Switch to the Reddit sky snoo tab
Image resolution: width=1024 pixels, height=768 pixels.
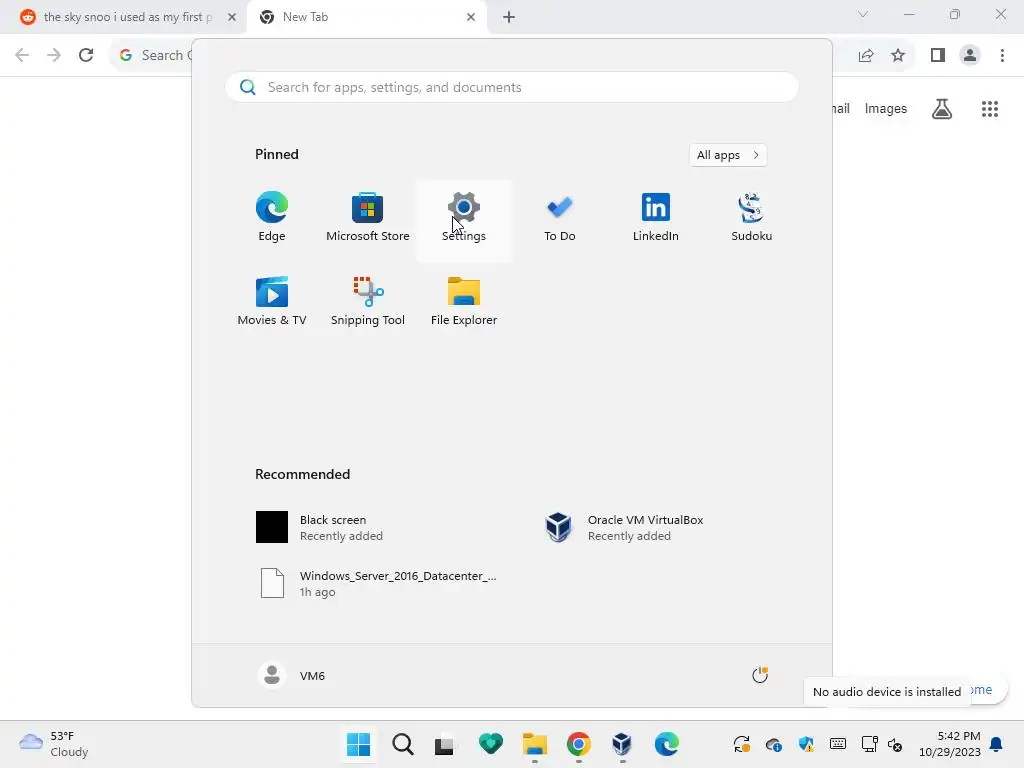click(x=124, y=17)
